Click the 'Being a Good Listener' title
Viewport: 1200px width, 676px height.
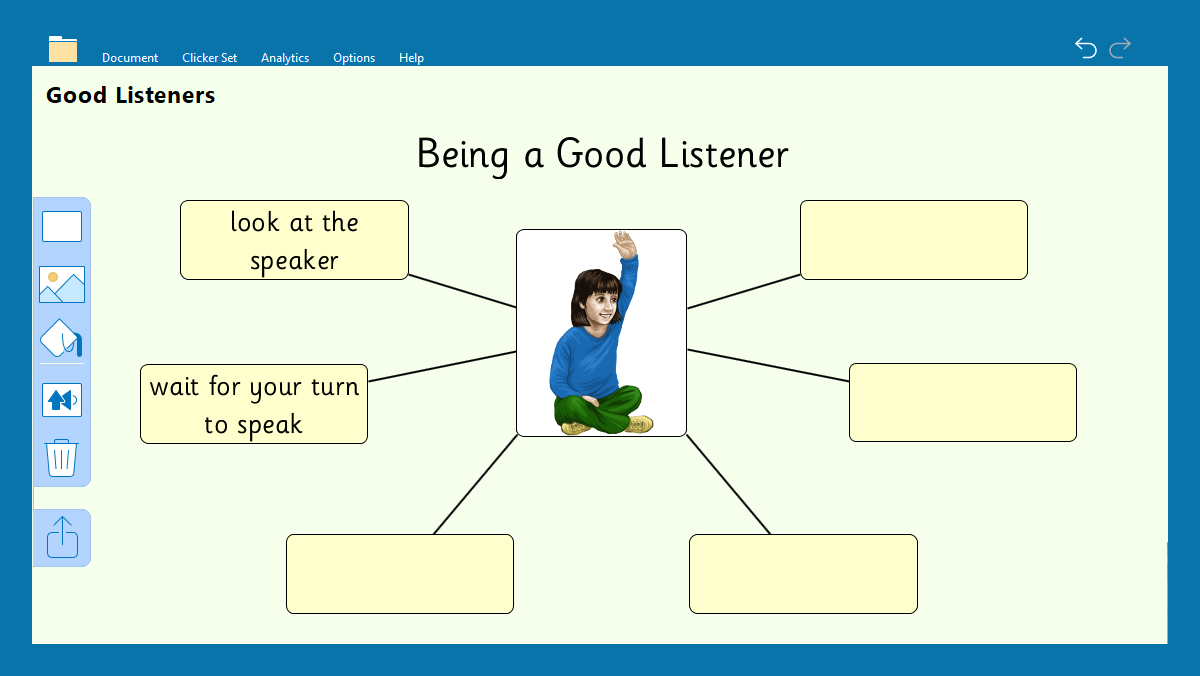pyautogui.click(x=602, y=154)
